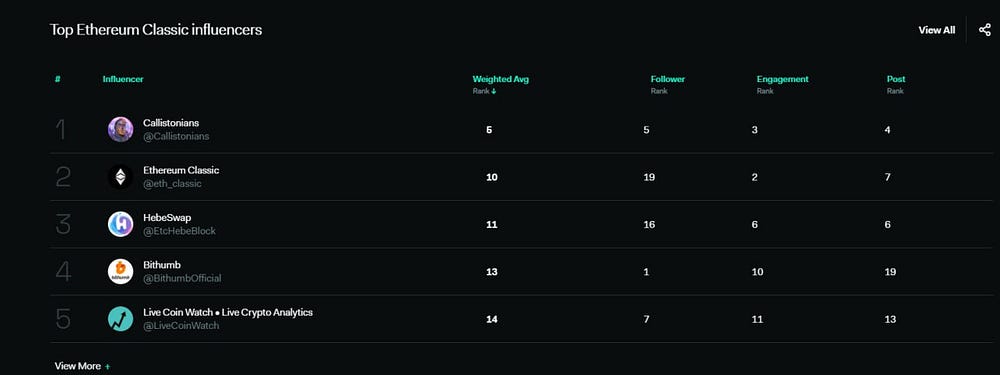Sort table by Follower rank

coord(668,79)
